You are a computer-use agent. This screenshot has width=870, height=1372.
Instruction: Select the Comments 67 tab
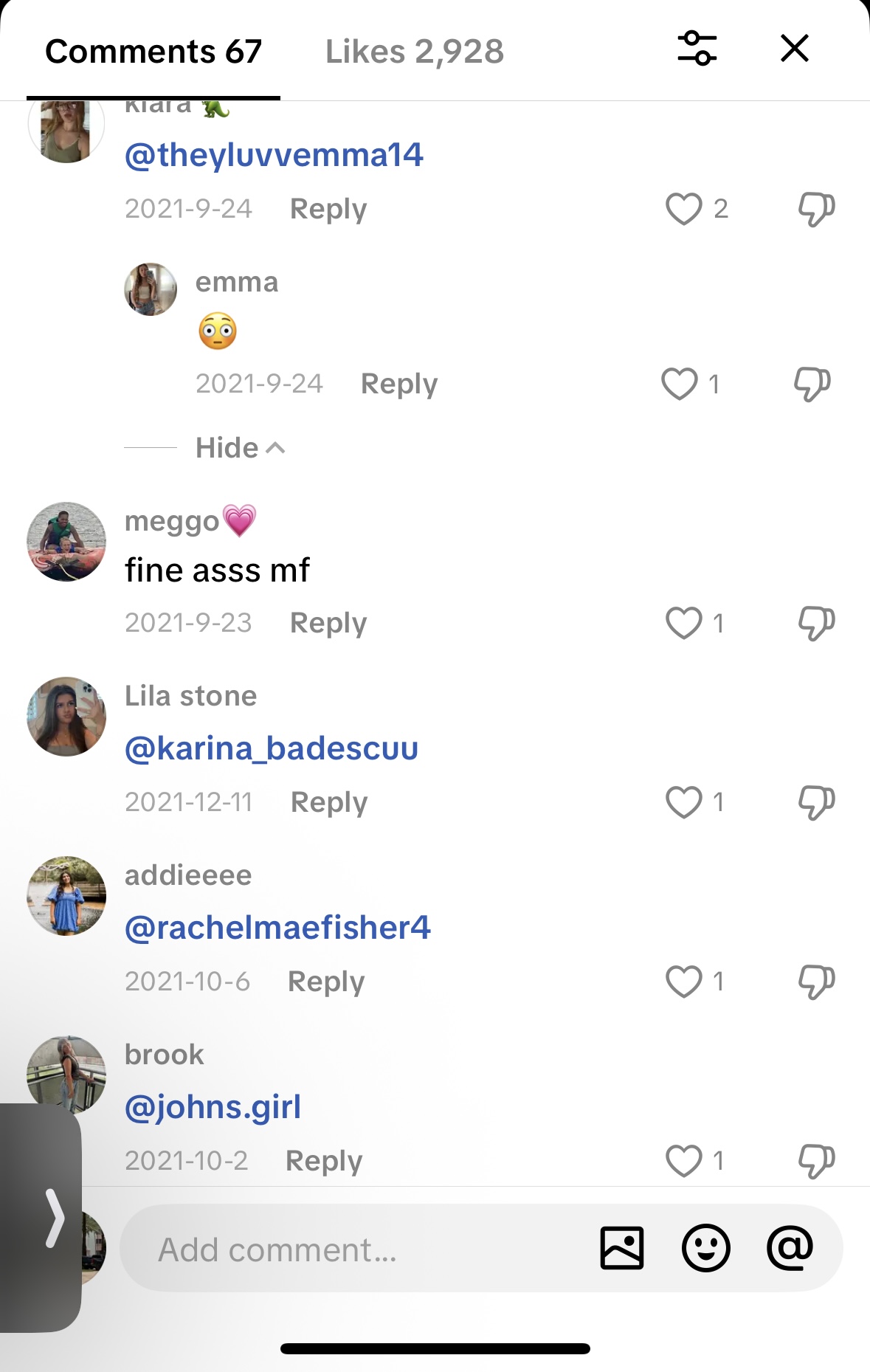(x=153, y=52)
